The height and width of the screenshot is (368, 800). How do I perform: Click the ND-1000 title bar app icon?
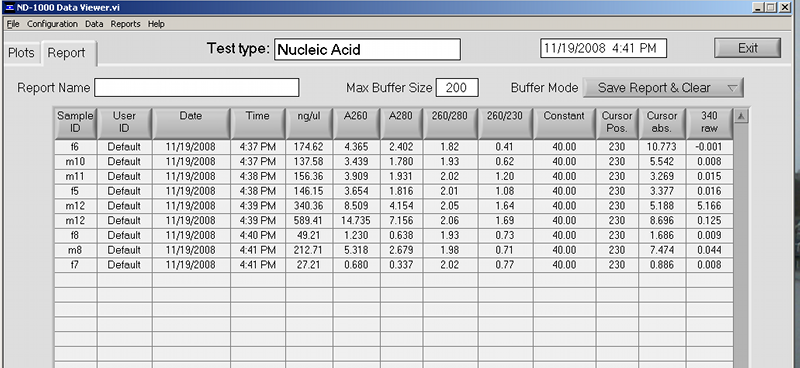coord(10,8)
